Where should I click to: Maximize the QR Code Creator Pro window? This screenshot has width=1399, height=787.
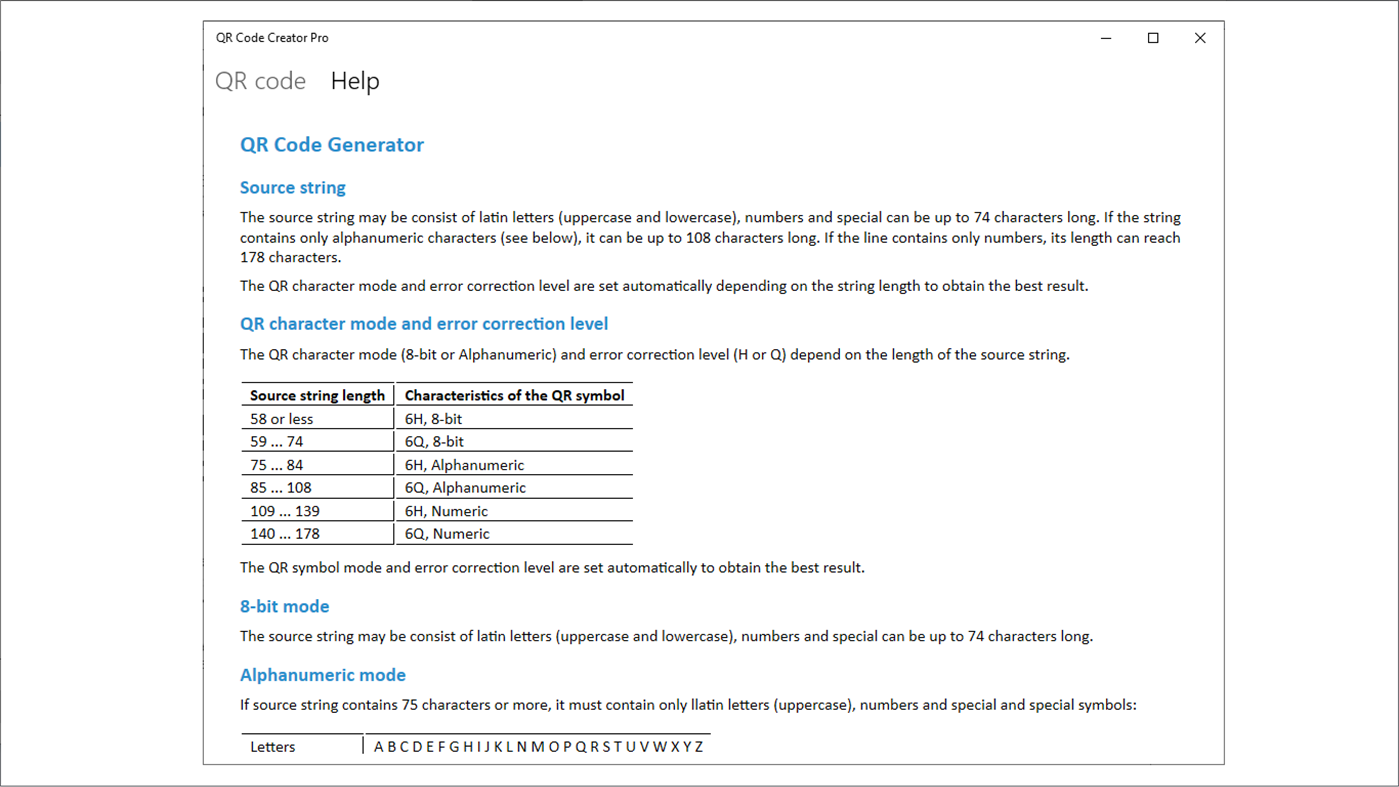point(1152,37)
